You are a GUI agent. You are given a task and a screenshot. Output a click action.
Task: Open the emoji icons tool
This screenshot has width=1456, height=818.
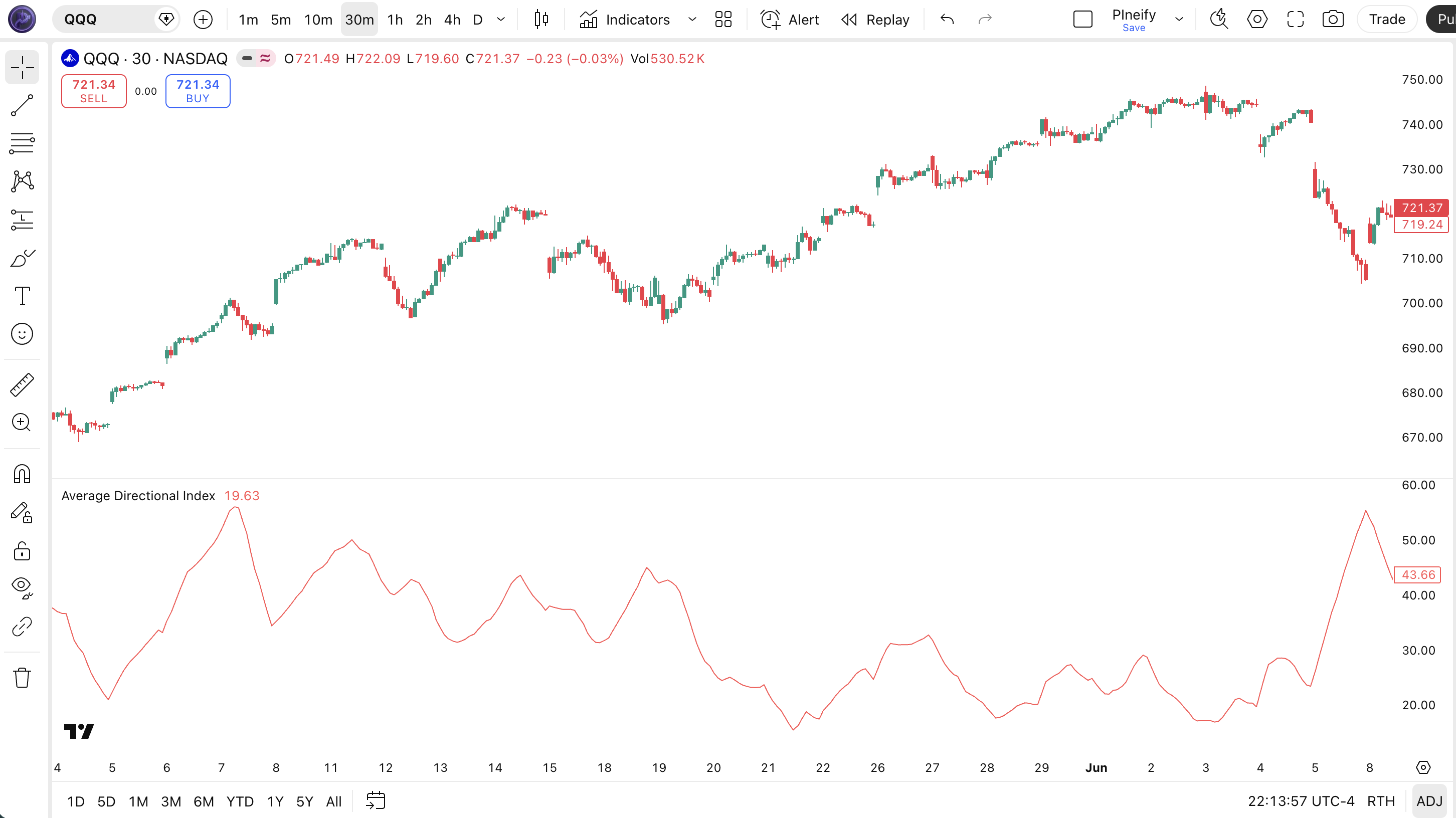pos(22,334)
